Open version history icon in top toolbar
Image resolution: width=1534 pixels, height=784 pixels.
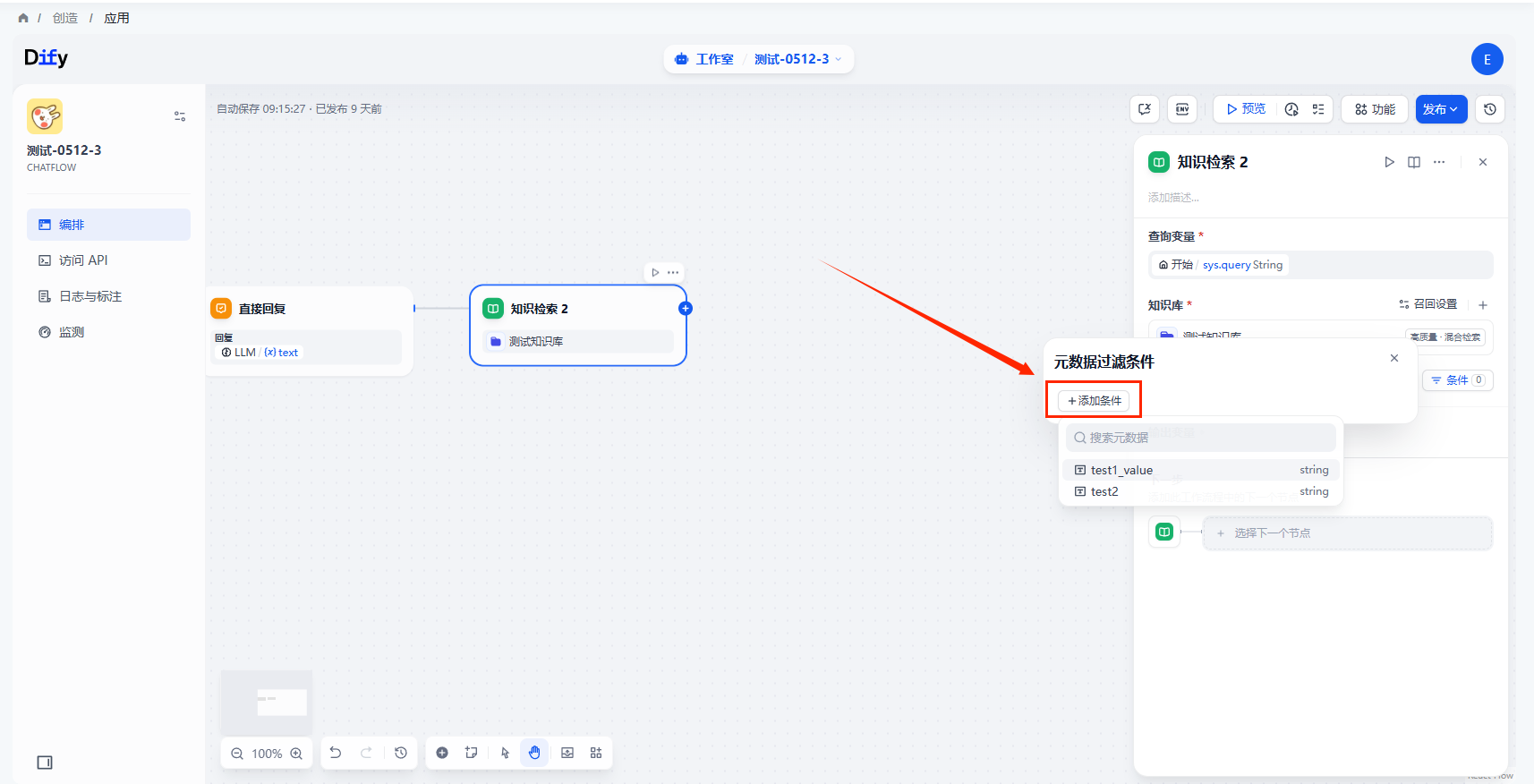1490,109
